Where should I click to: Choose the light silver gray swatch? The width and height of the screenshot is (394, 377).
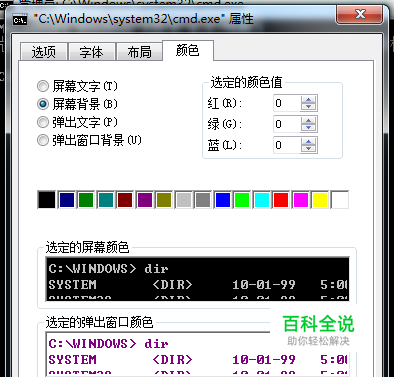tap(184, 200)
